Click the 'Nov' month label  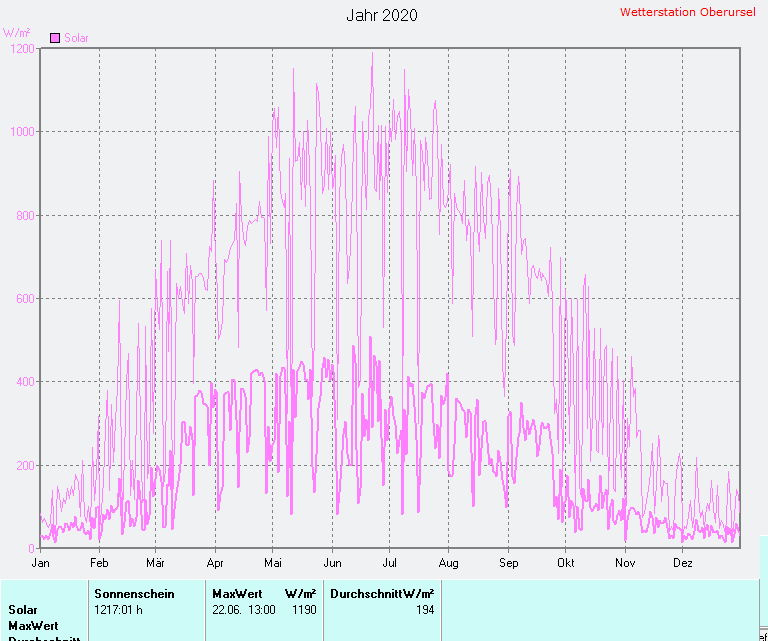pyautogui.click(x=625, y=563)
